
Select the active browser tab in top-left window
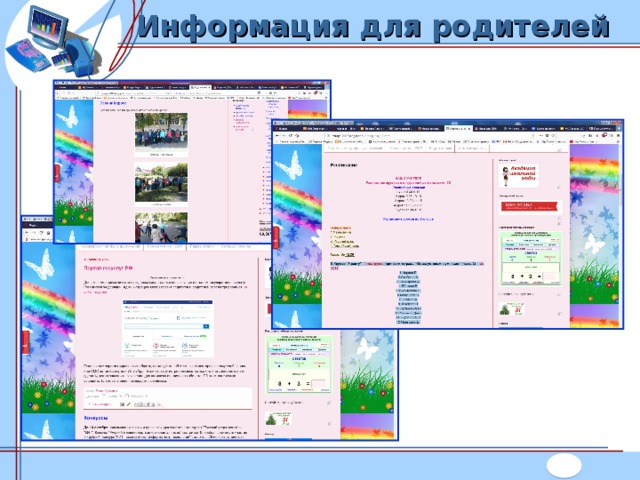200,87
